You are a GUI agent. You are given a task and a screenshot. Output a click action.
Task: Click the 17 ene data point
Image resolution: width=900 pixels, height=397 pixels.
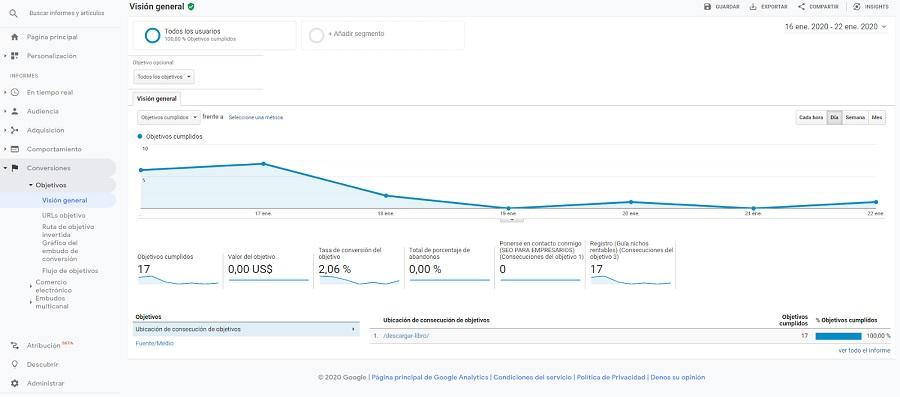coord(263,164)
